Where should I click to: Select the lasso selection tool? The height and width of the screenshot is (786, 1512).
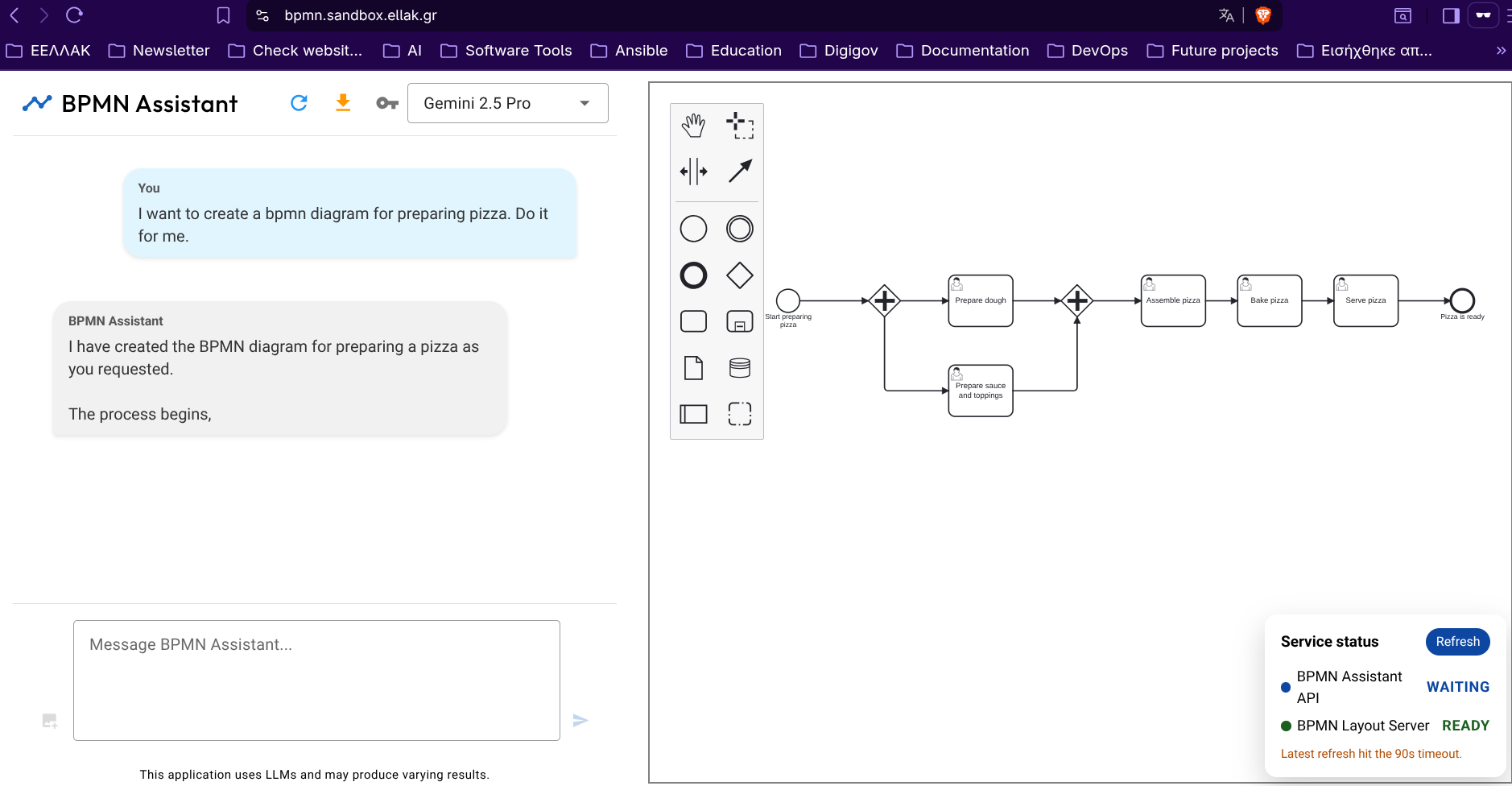click(739, 126)
